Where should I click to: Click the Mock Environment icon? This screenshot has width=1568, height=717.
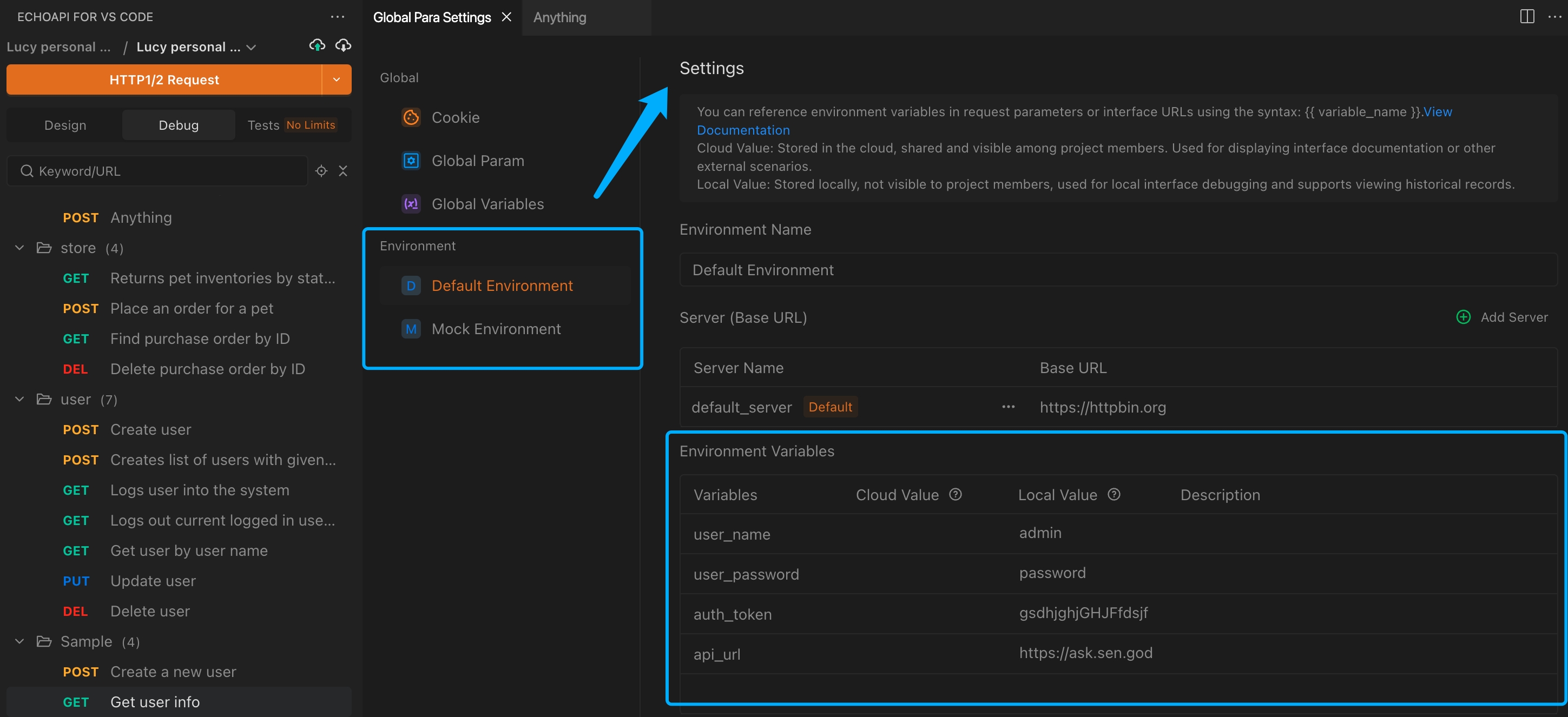coord(410,328)
